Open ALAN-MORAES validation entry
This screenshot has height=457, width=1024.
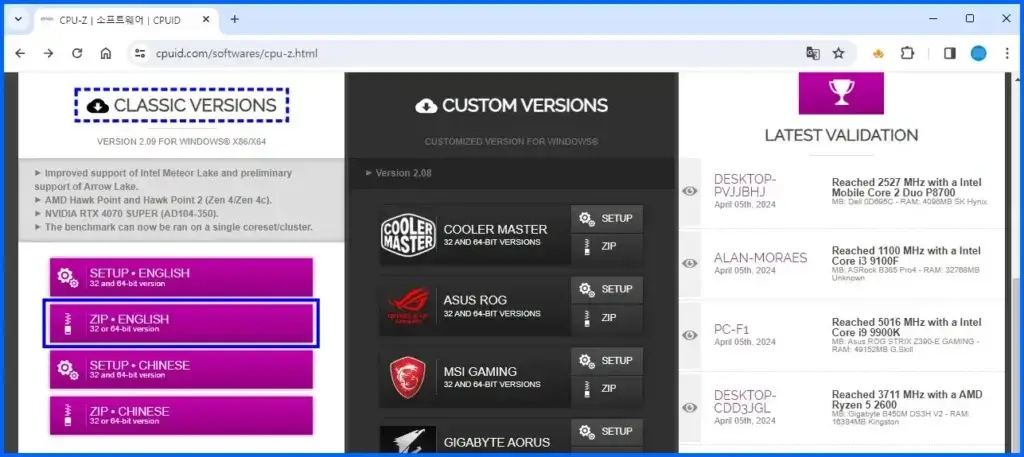pos(760,258)
